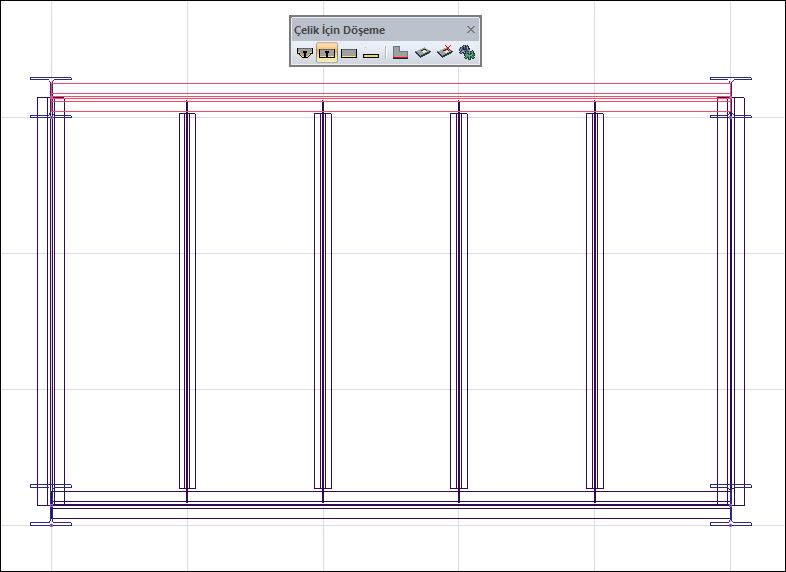Choose the delete slab opening tool with red X

pyautogui.click(x=445, y=52)
